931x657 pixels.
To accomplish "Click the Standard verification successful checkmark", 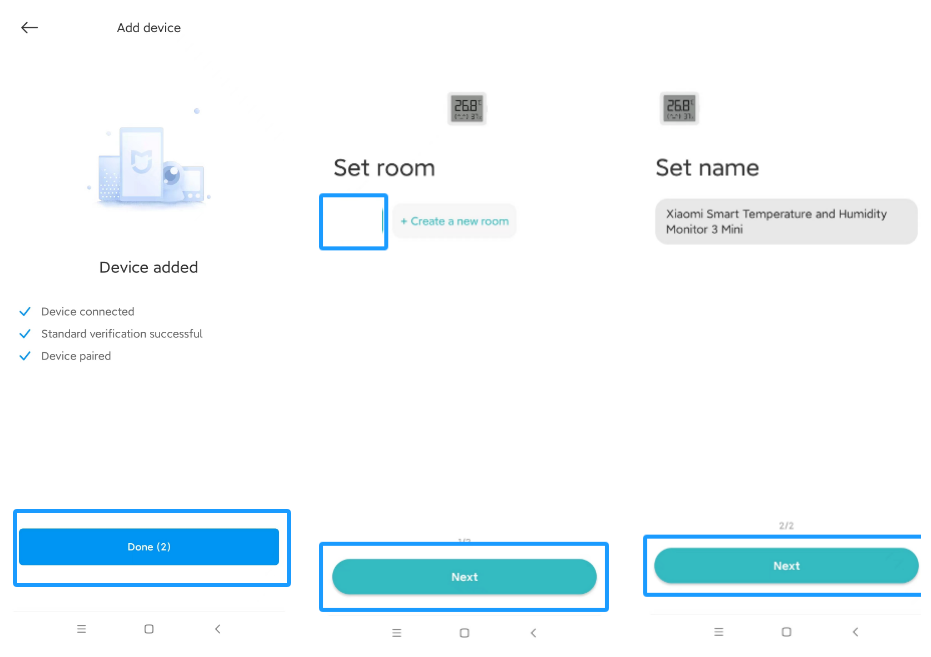I will tap(25, 334).
